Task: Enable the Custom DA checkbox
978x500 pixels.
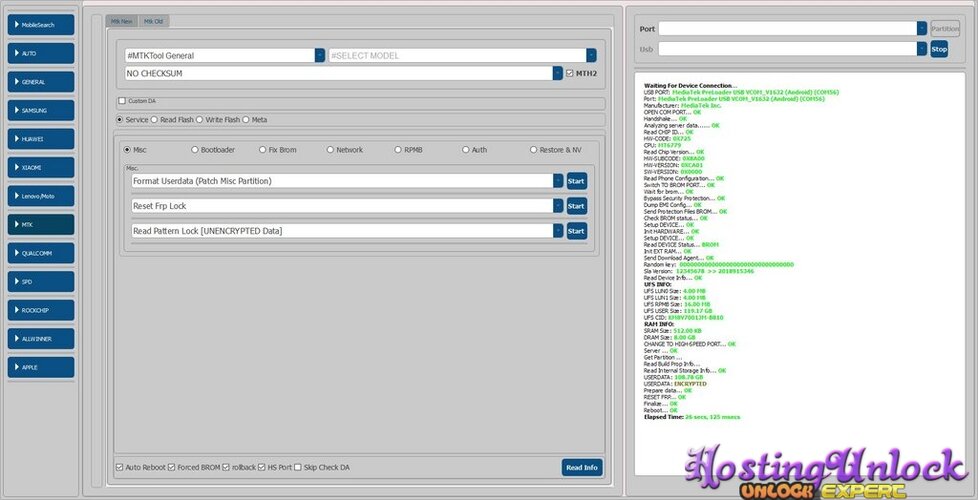Action: tap(122, 101)
